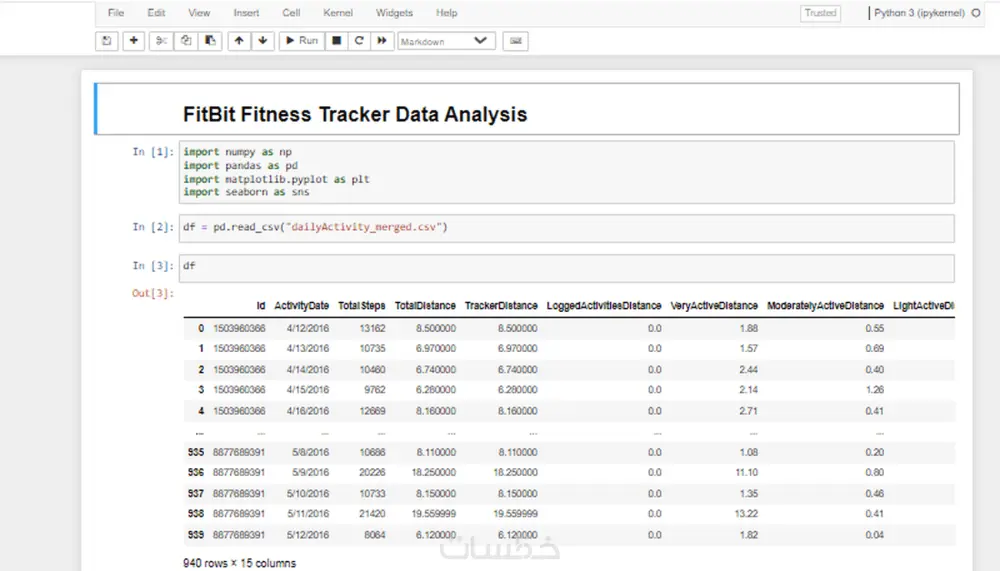Click the ActivityDate column header
The width and height of the screenshot is (1000, 571).
click(x=302, y=306)
